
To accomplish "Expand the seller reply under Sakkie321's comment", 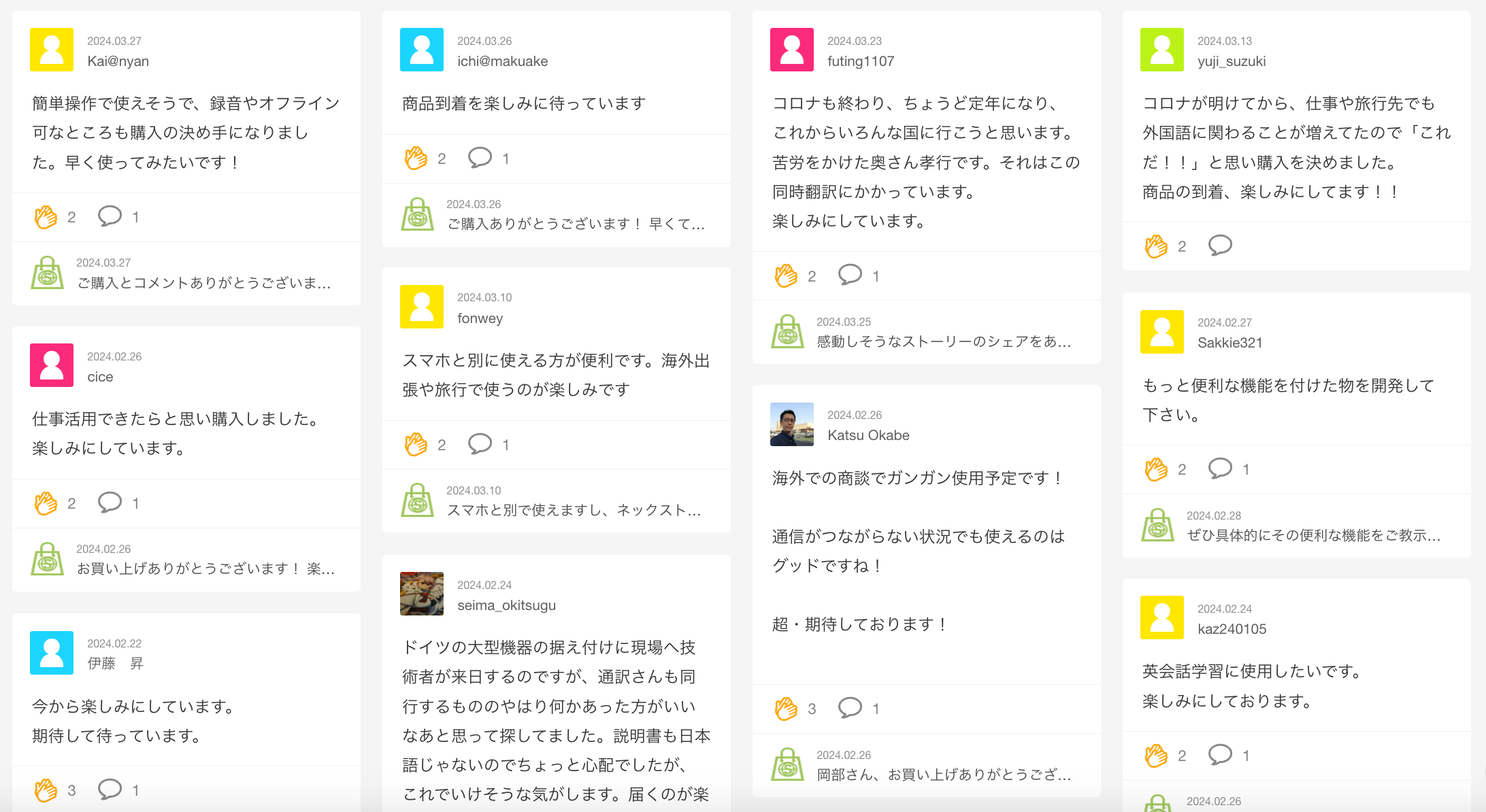I will click(1313, 535).
